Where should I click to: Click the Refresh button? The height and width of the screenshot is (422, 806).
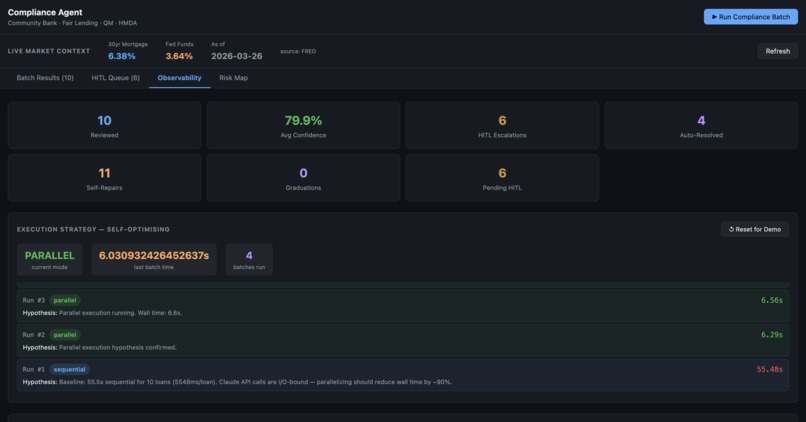(x=777, y=51)
